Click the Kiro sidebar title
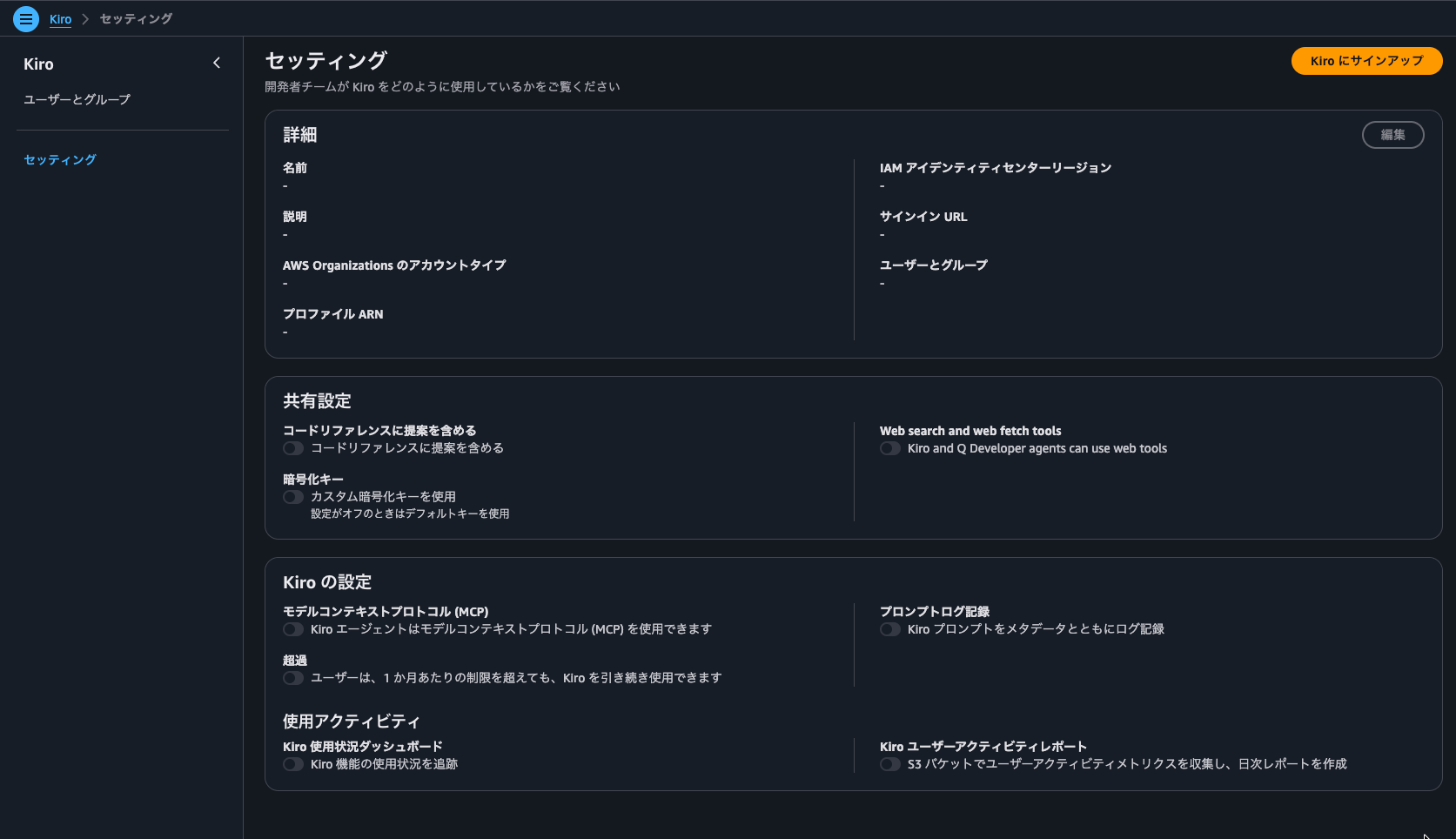The height and width of the screenshot is (839, 1456). pos(38,64)
